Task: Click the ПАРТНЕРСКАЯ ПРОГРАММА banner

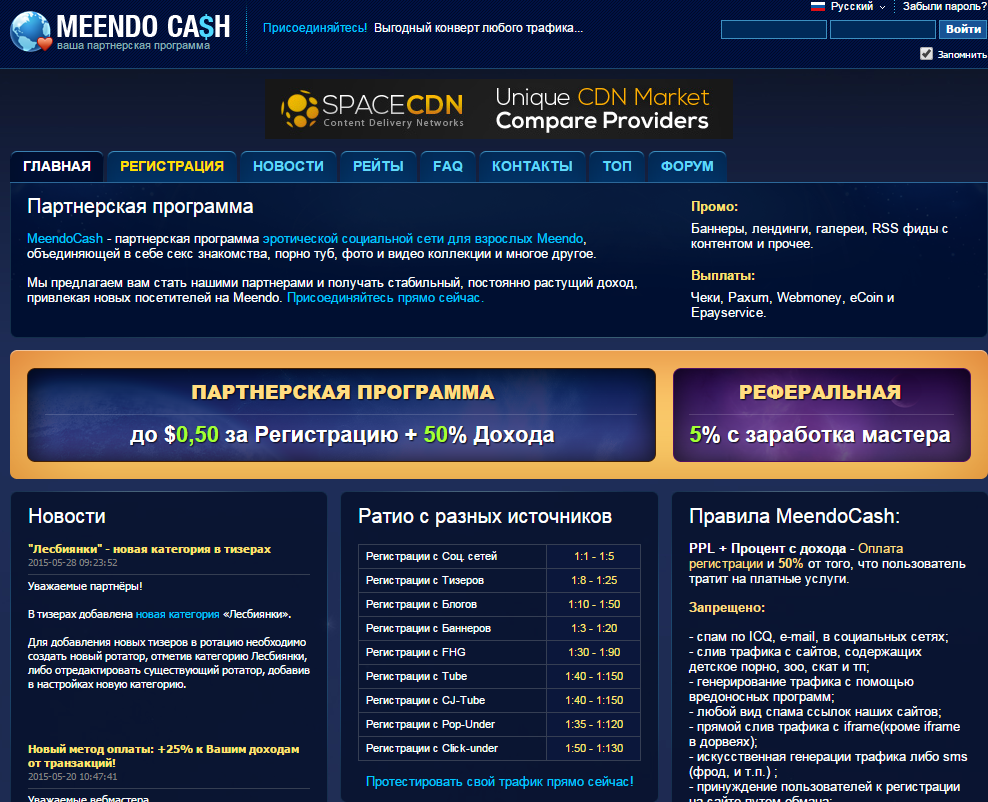Action: [342, 415]
